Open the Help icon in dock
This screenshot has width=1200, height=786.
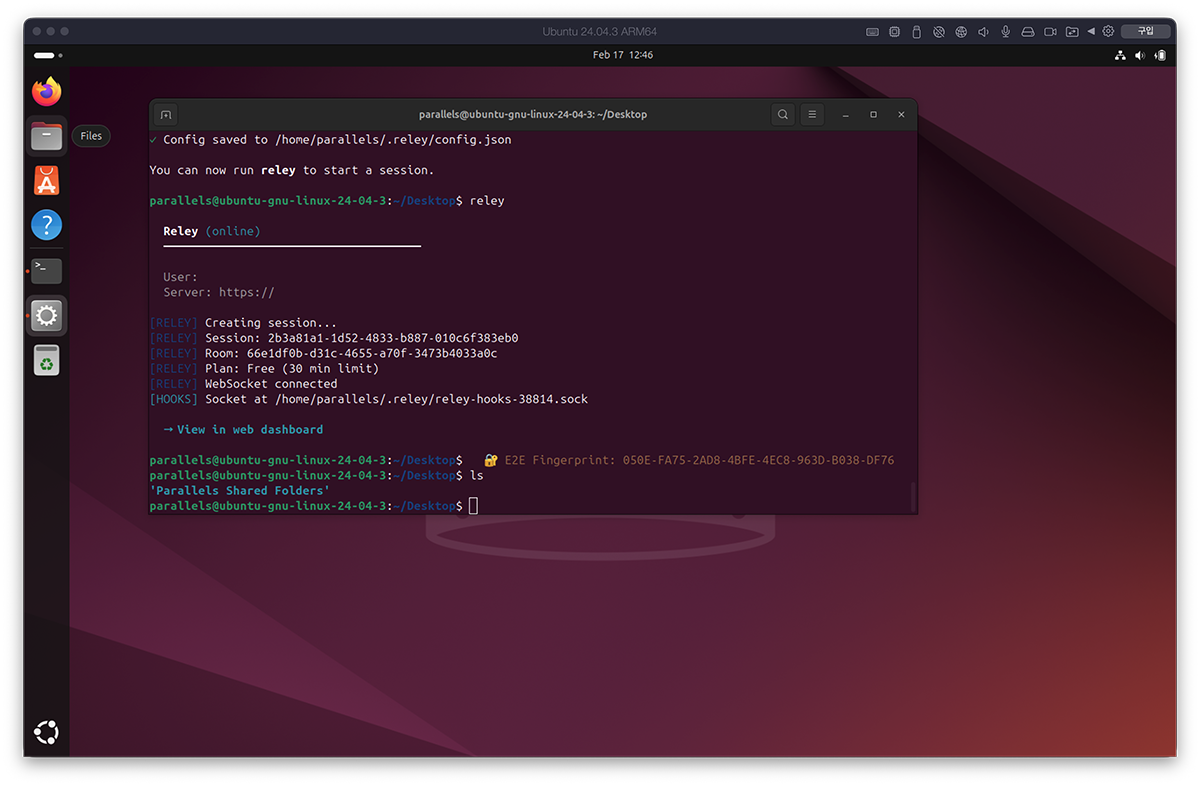46,225
